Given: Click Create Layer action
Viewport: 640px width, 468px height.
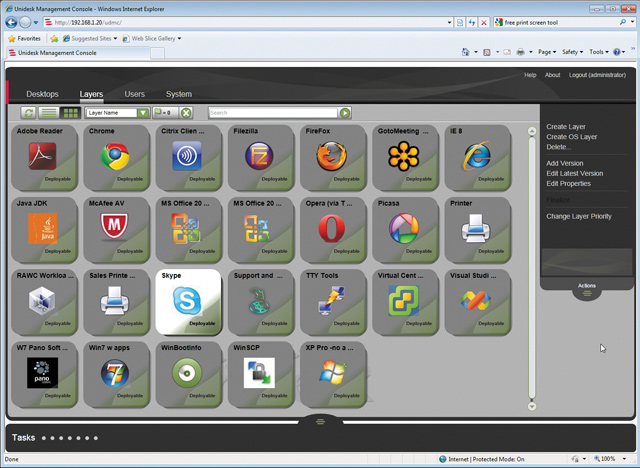Looking at the screenshot, I should click(566, 126).
